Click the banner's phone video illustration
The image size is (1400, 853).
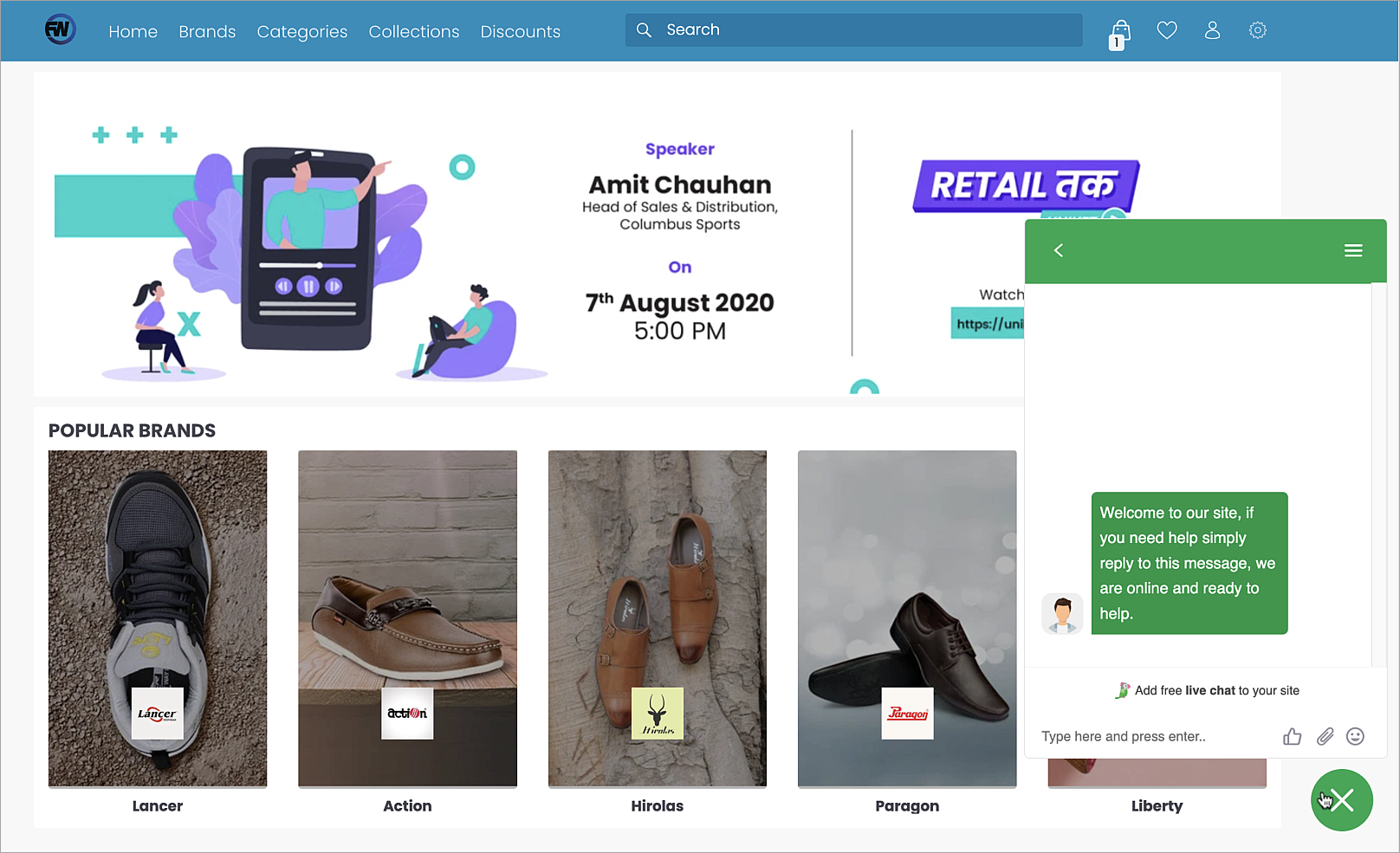click(x=308, y=249)
